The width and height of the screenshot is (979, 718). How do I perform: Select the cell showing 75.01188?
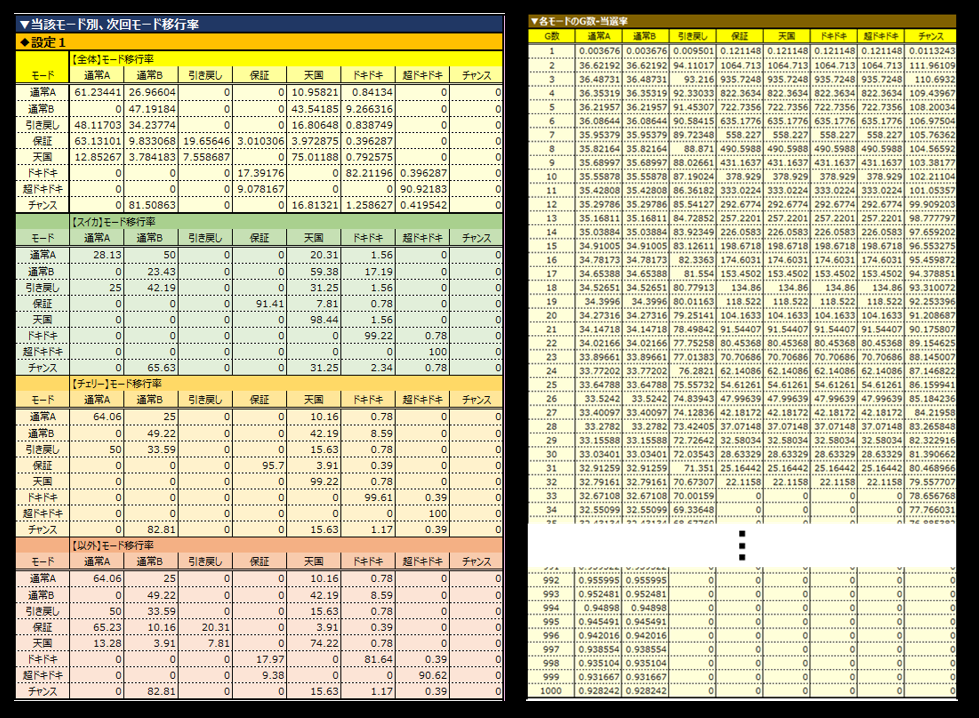314,157
